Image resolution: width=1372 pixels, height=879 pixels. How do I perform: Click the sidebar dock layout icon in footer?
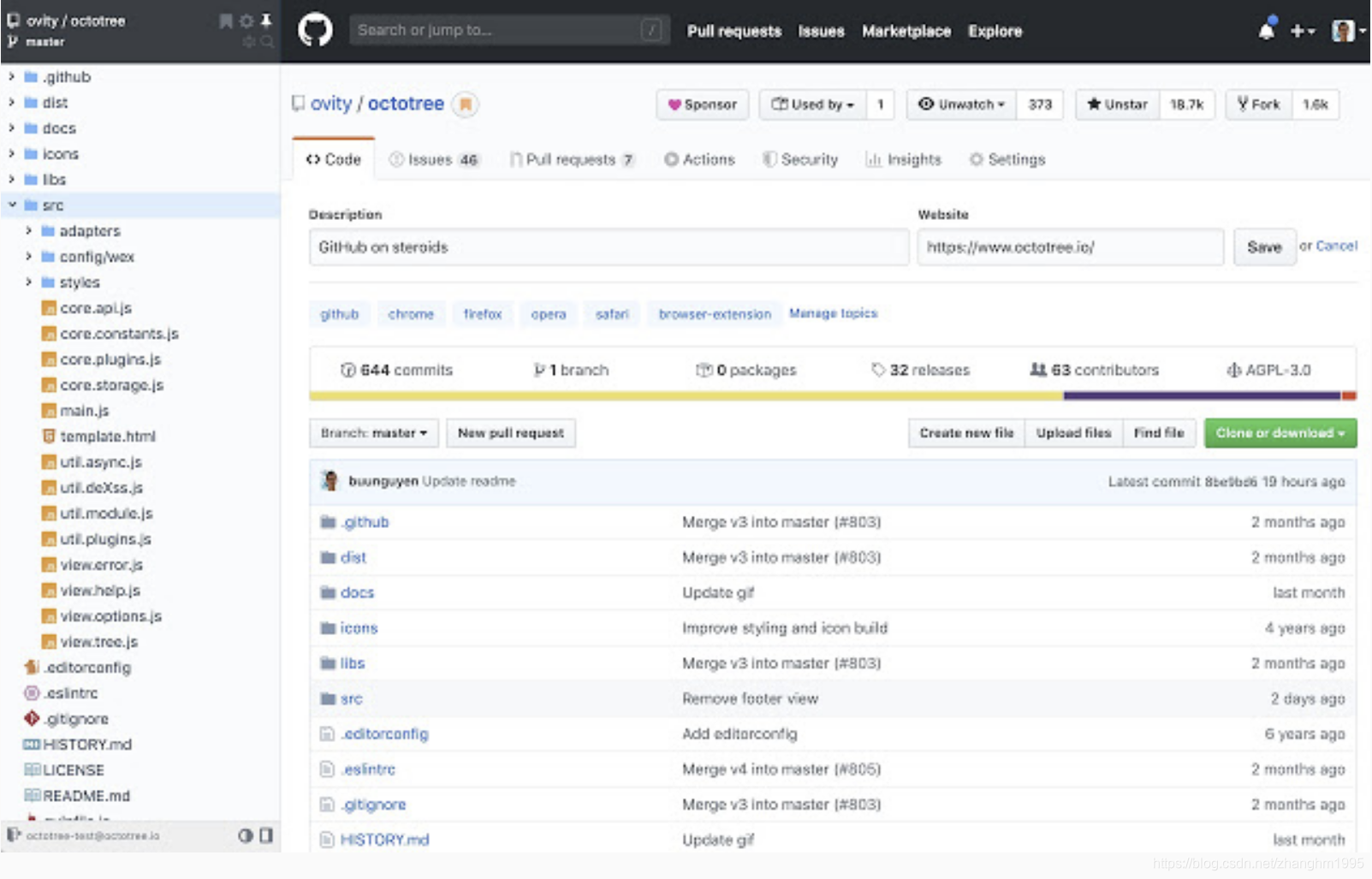[x=266, y=835]
